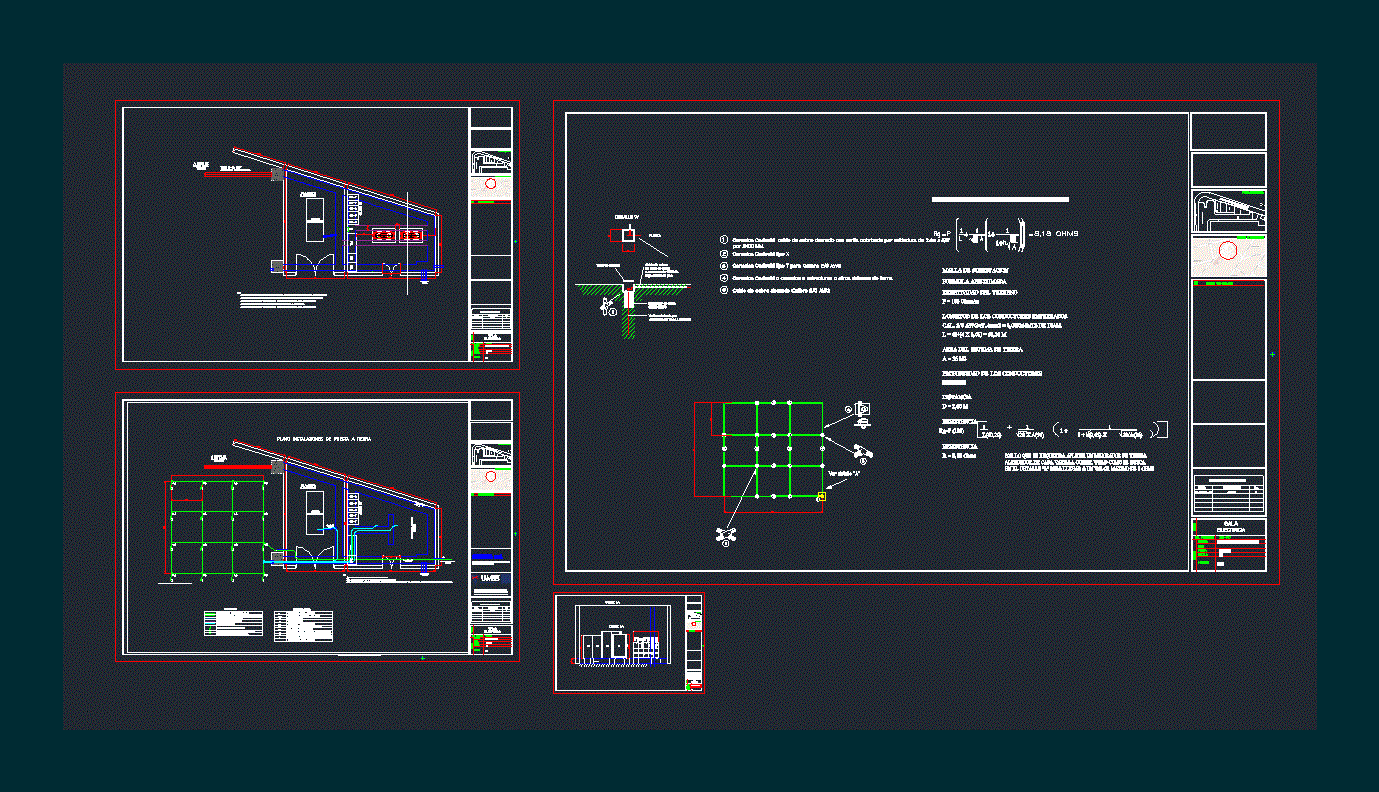Viewport: 1379px width, 792px height.
Task: Select the top-left floor plan drawing sheet
Action: [x=317, y=234]
